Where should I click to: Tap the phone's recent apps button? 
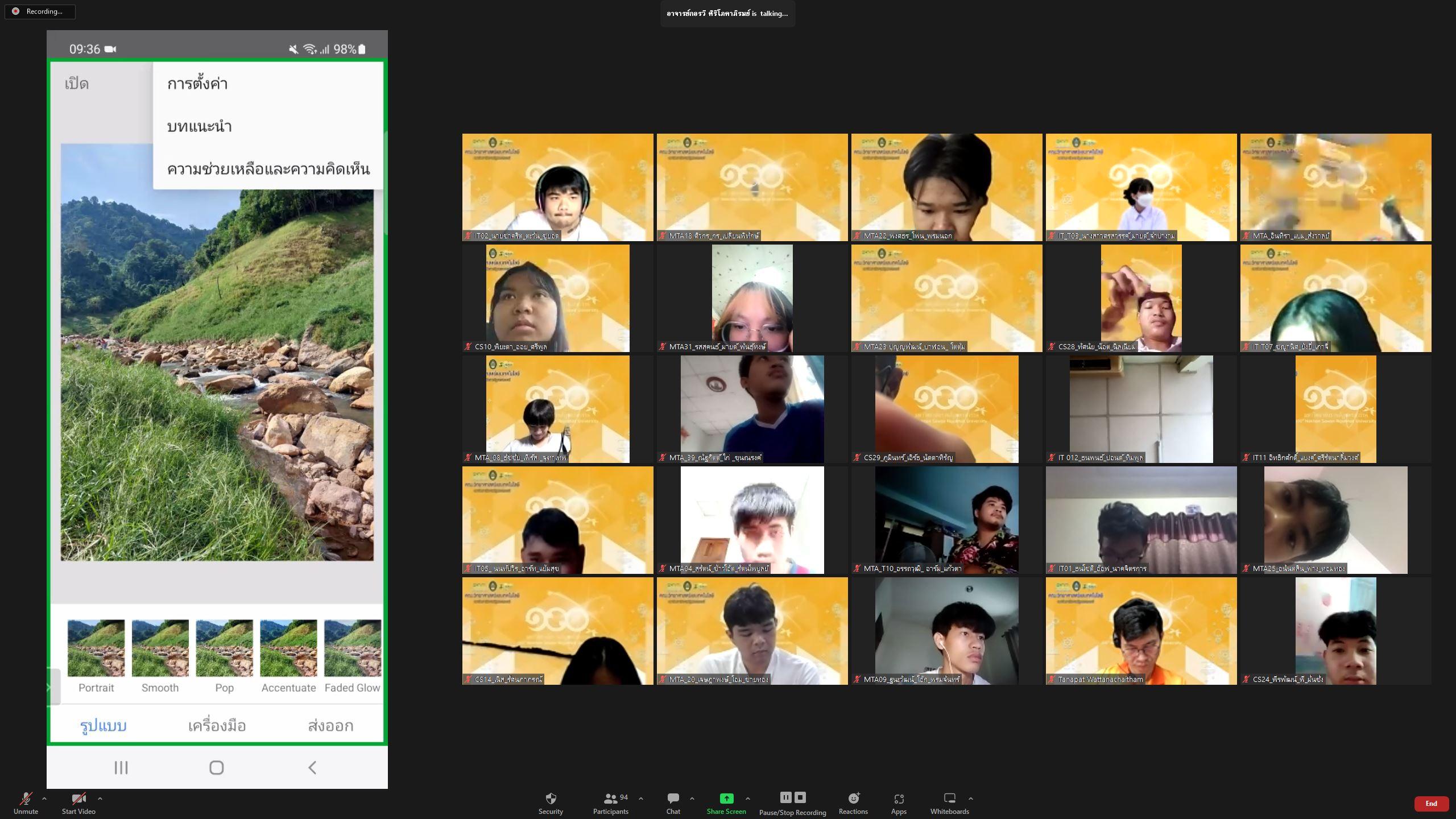pyautogui.click(x=121, y=767)
